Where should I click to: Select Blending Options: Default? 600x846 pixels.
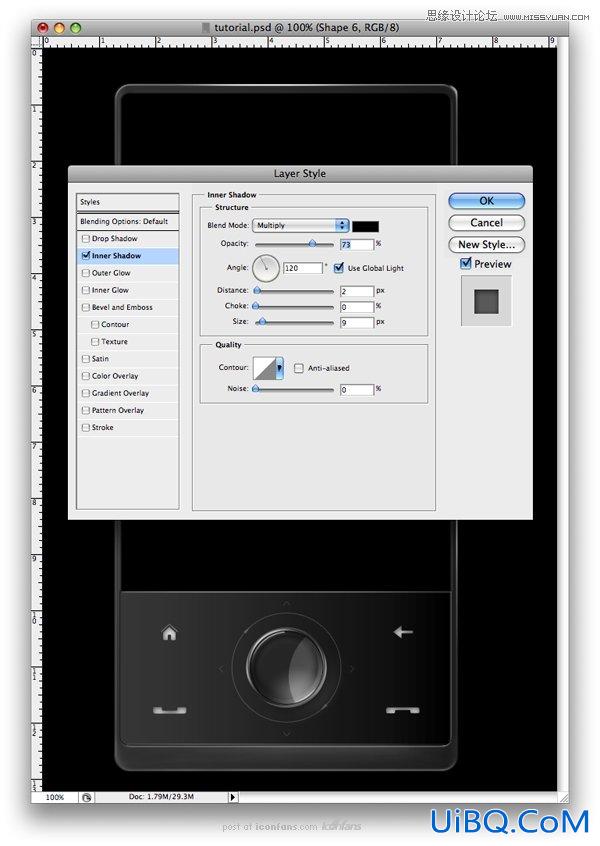coord(128,221)
